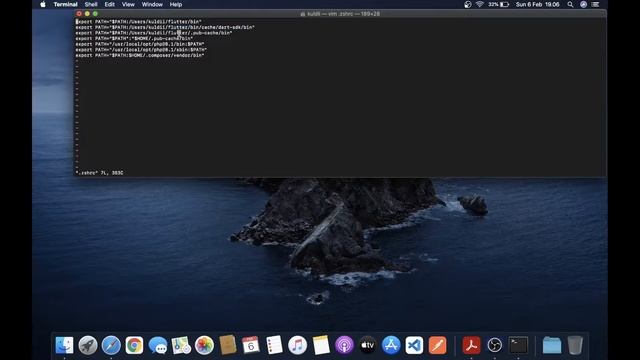Open Calendar app showing date 6
Image resolution: width=640 pixels, height=360 pixels.
pyautogui.click(x=251, y=345)
